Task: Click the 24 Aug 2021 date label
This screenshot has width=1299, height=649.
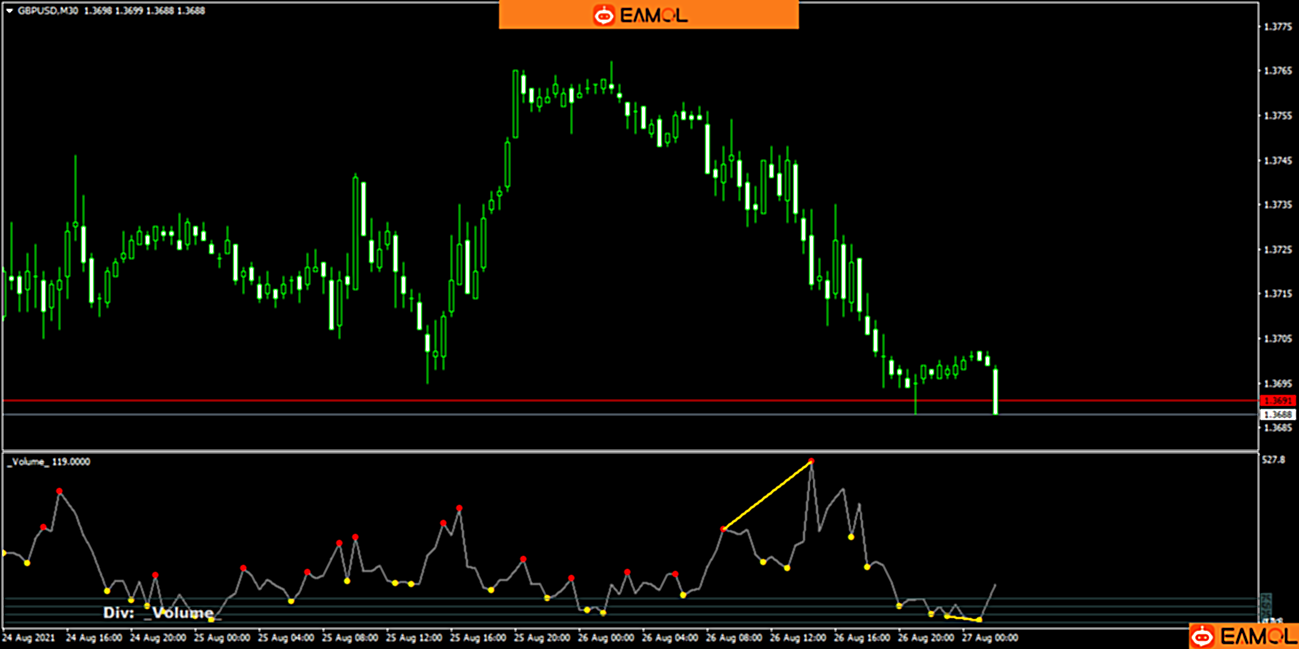Action: point(27,637)
